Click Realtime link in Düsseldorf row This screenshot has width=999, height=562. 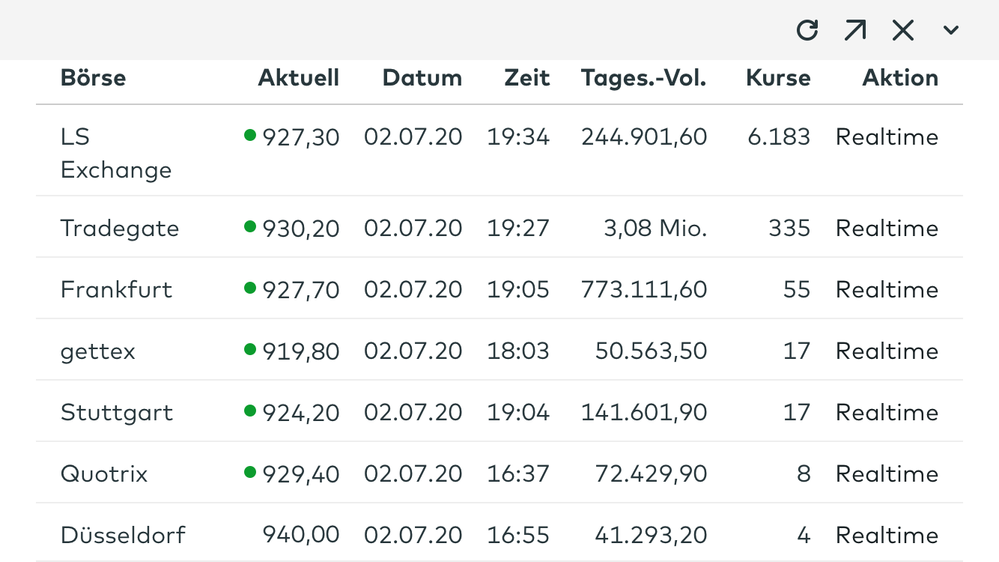pos(887,535)
